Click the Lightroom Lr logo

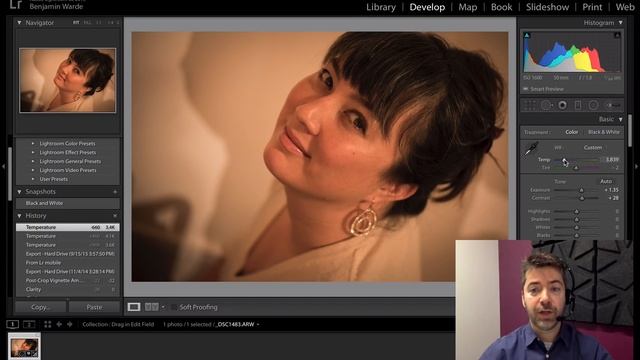[x=16, y=4]
